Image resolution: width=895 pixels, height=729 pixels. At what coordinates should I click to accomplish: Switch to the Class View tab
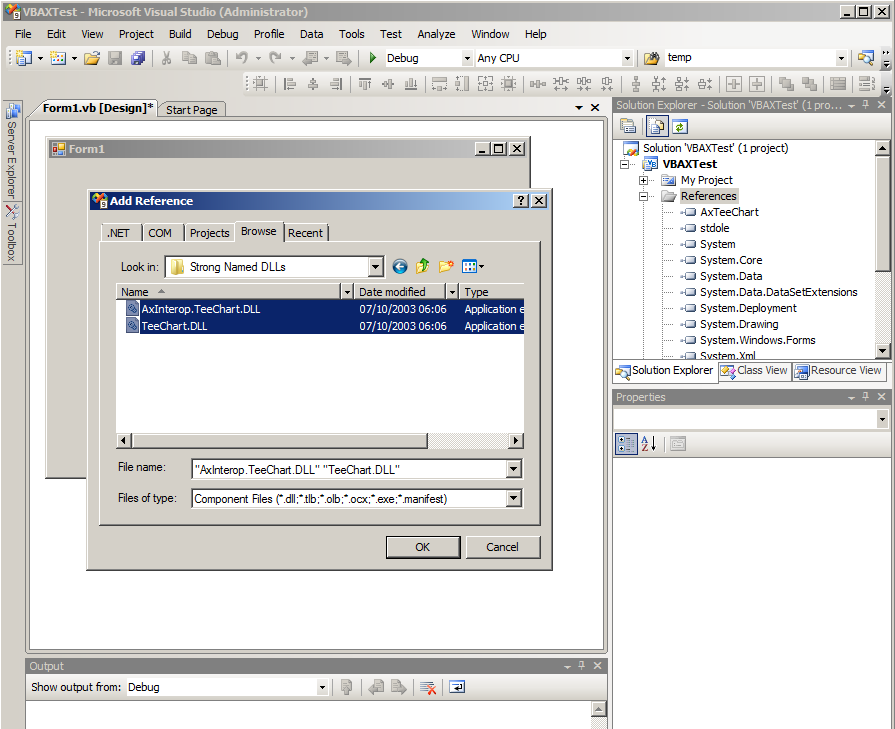755,370
